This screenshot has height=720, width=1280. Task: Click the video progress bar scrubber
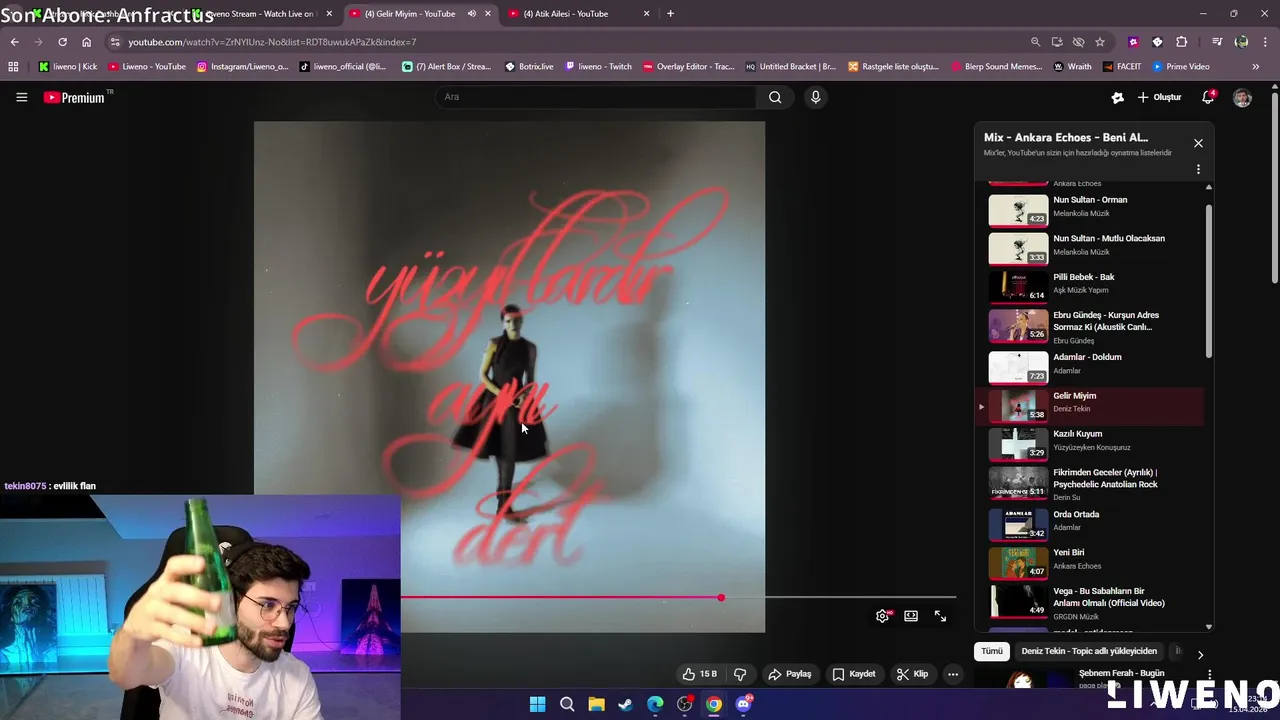point(721,598)
